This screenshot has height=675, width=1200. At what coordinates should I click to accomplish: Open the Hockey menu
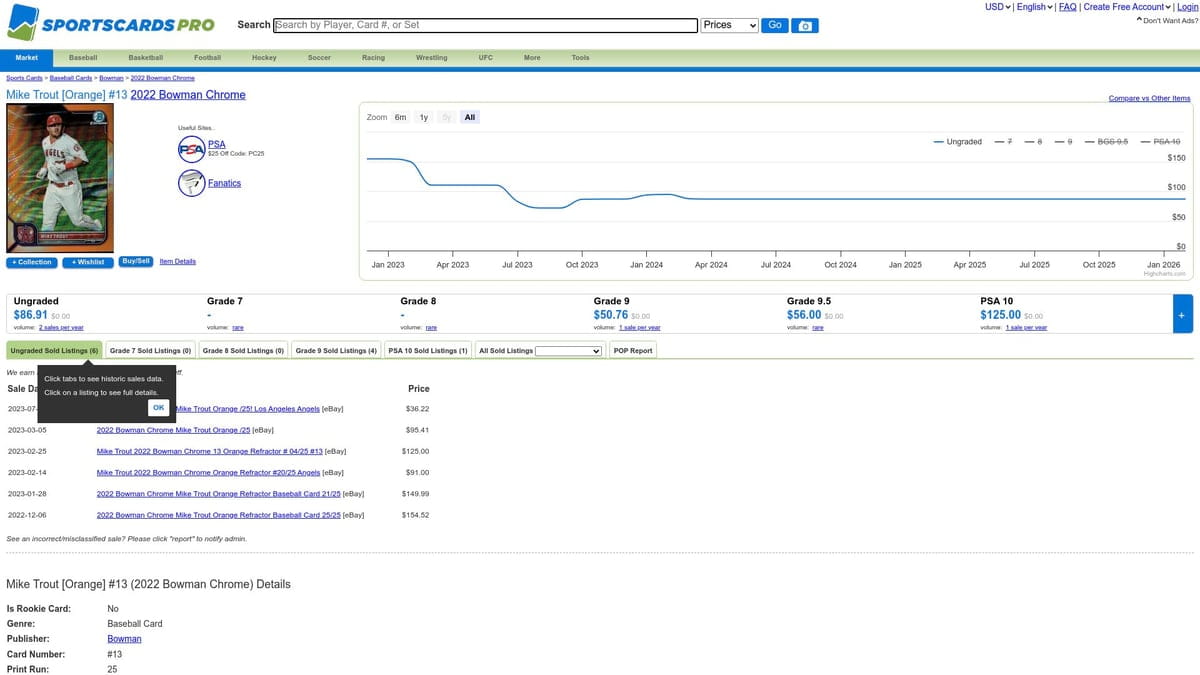pyautogui.click(x=264, y=58)
